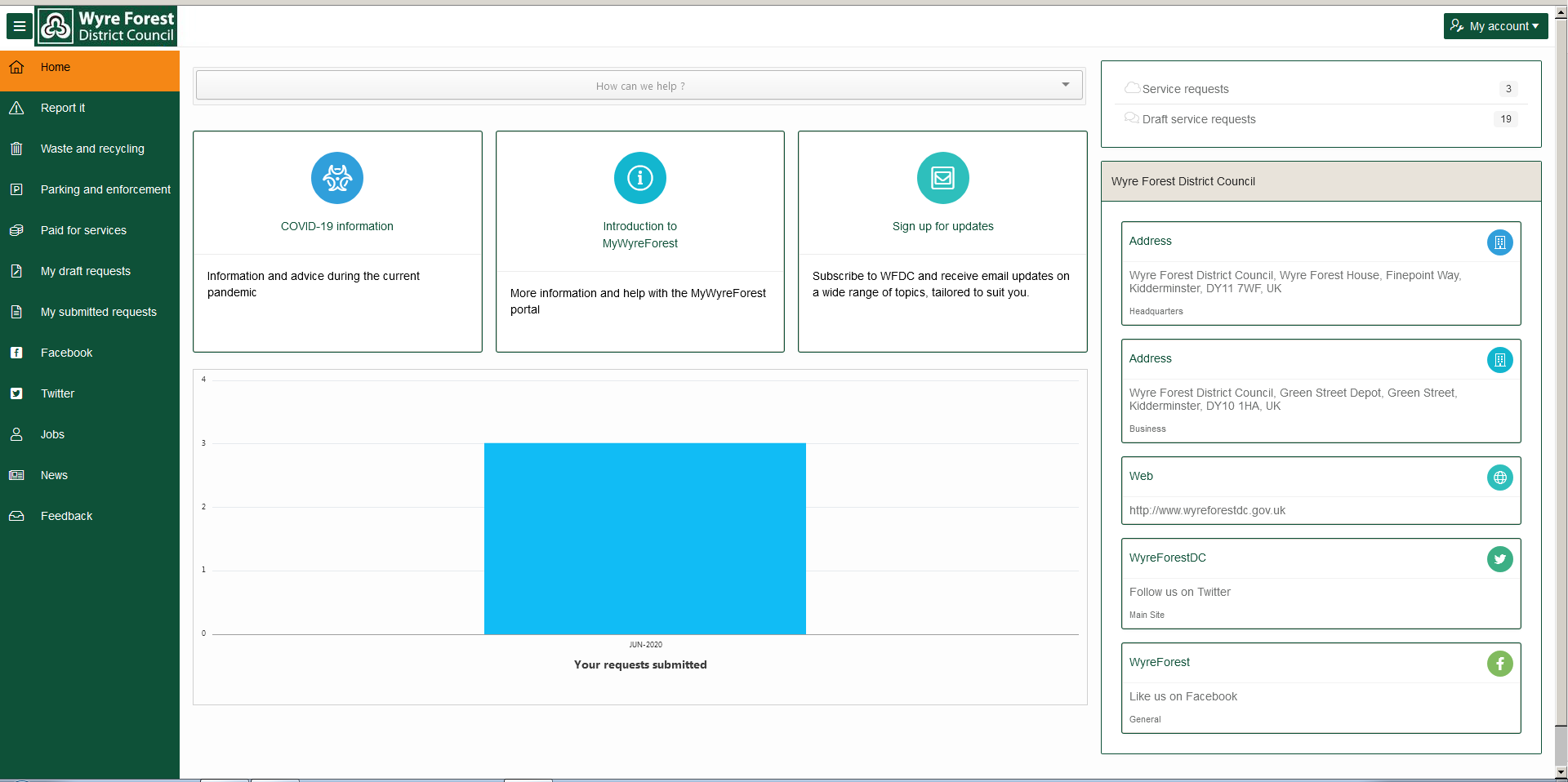Open Waste and recycling menu item
This screenshot has width=1568, height=782.
(x=90, y=149)
